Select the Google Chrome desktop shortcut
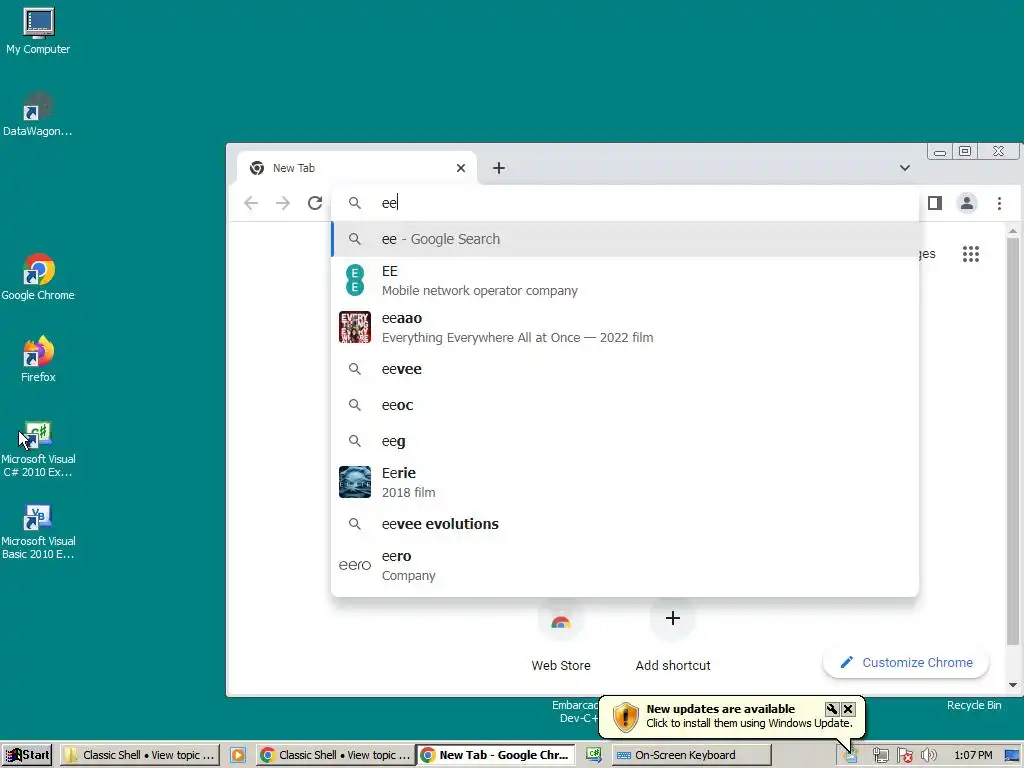1024x768 pixels. pyautogui.click(x=38, y=277)
